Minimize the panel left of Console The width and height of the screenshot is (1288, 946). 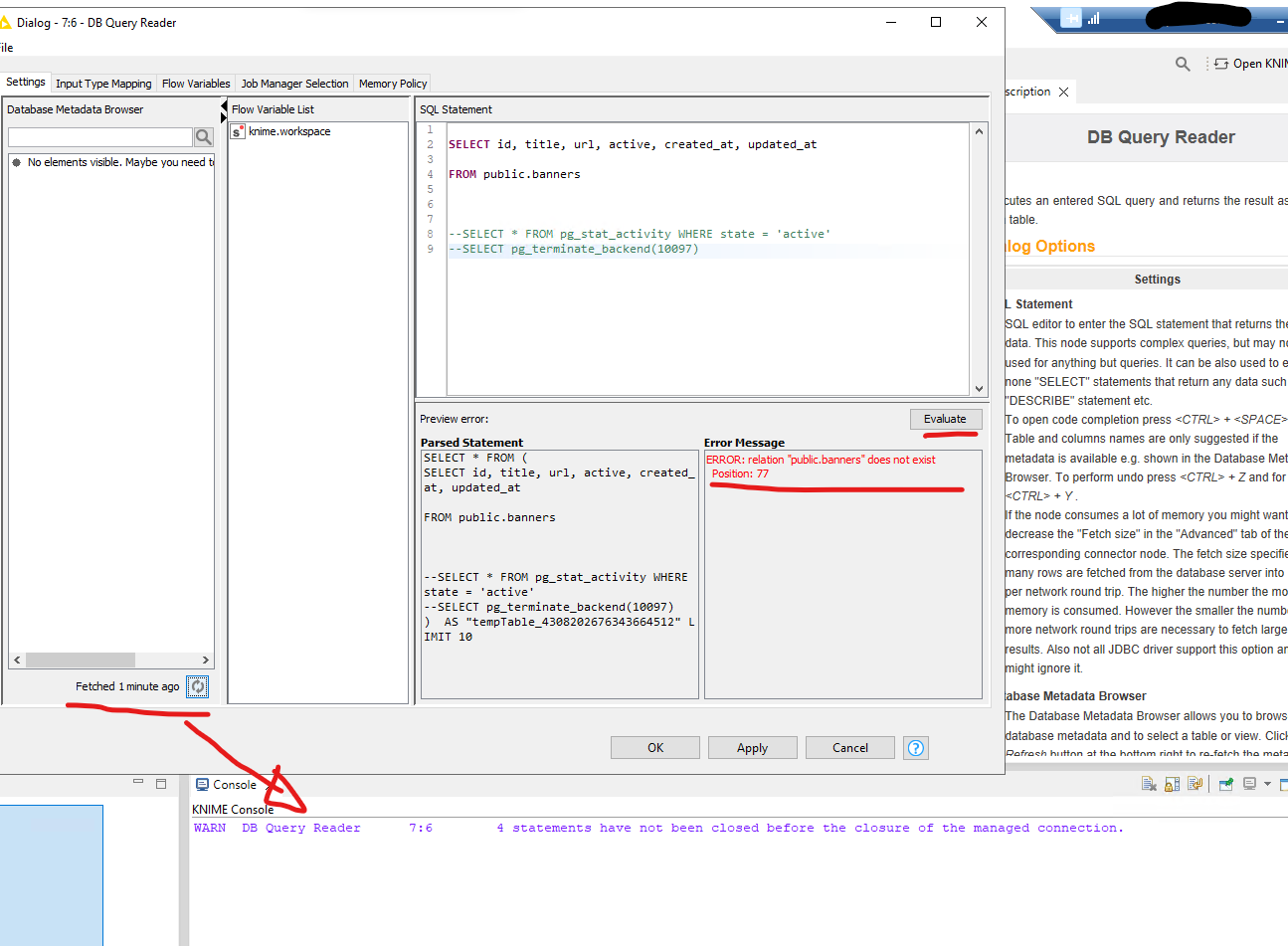click(138, 783)
